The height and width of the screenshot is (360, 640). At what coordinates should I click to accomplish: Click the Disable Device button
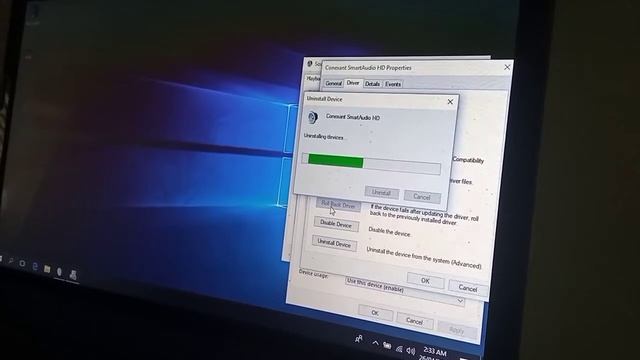(x=336, y=224)
